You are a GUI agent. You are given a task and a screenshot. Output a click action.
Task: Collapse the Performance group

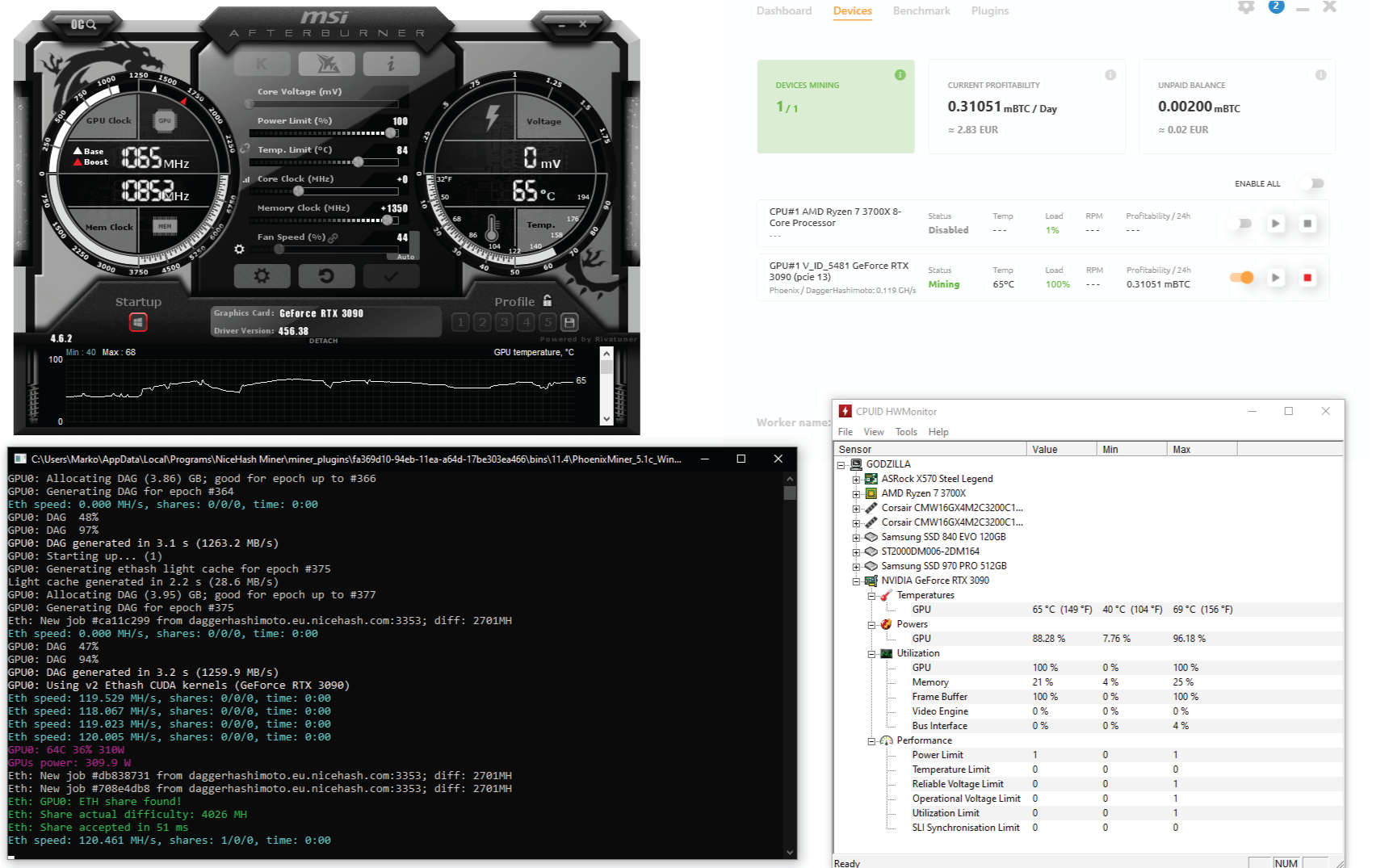(871, 741)
